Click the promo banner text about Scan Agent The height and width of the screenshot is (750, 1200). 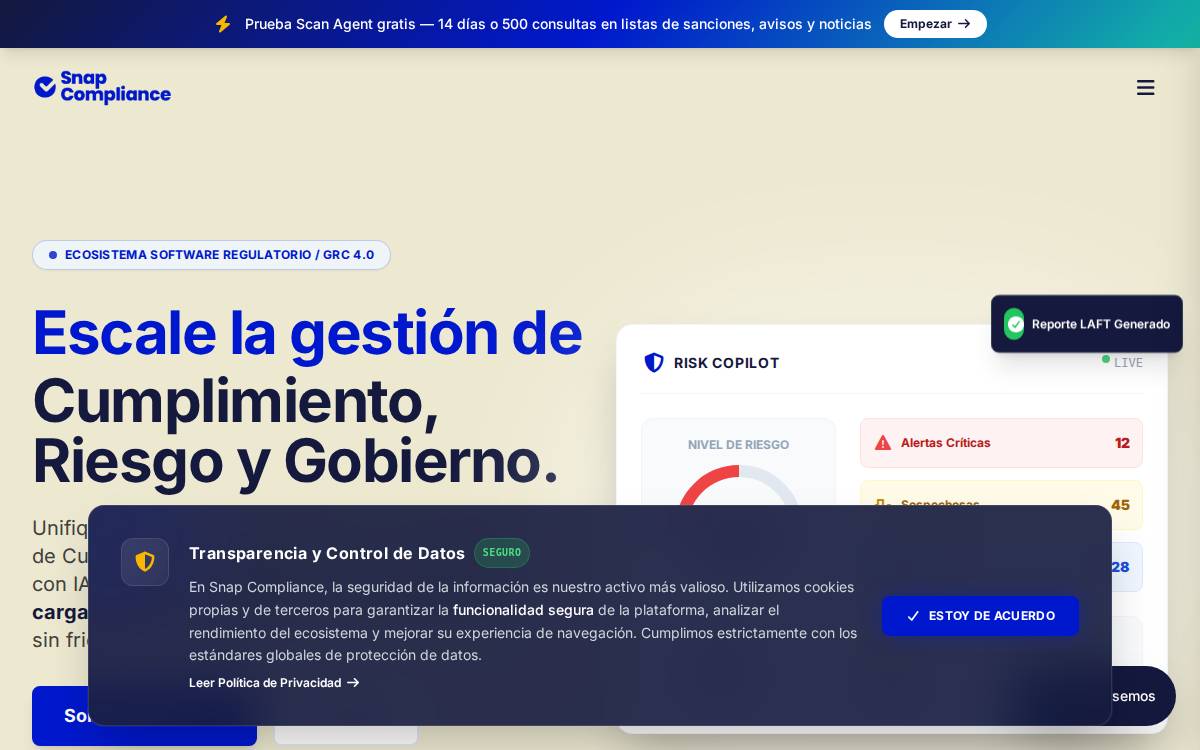click(558, 24)
